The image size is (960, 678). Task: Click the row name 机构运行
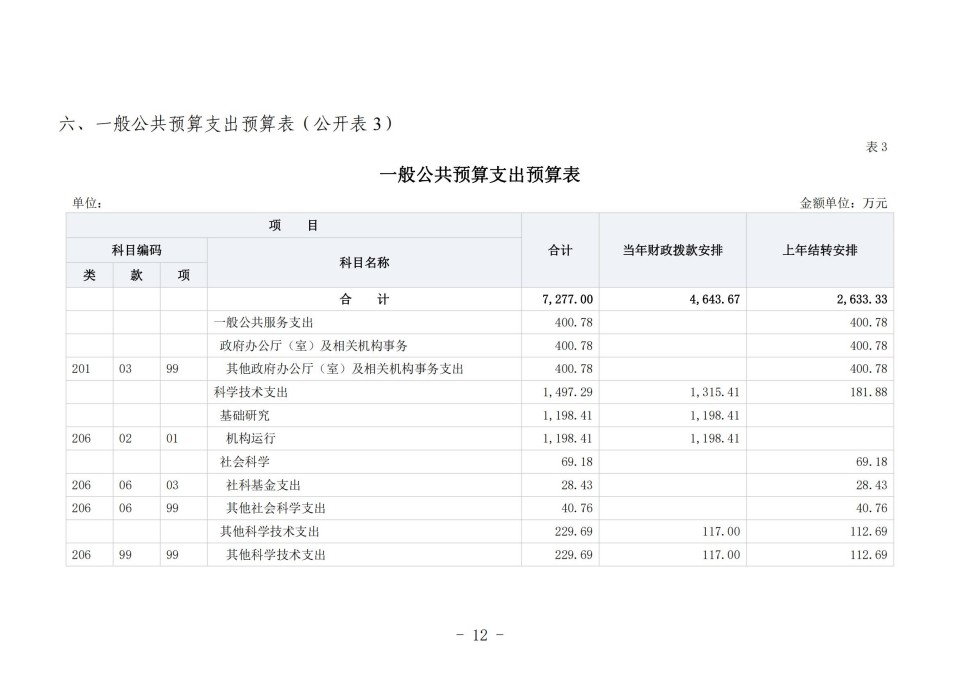tap(251, 439)
